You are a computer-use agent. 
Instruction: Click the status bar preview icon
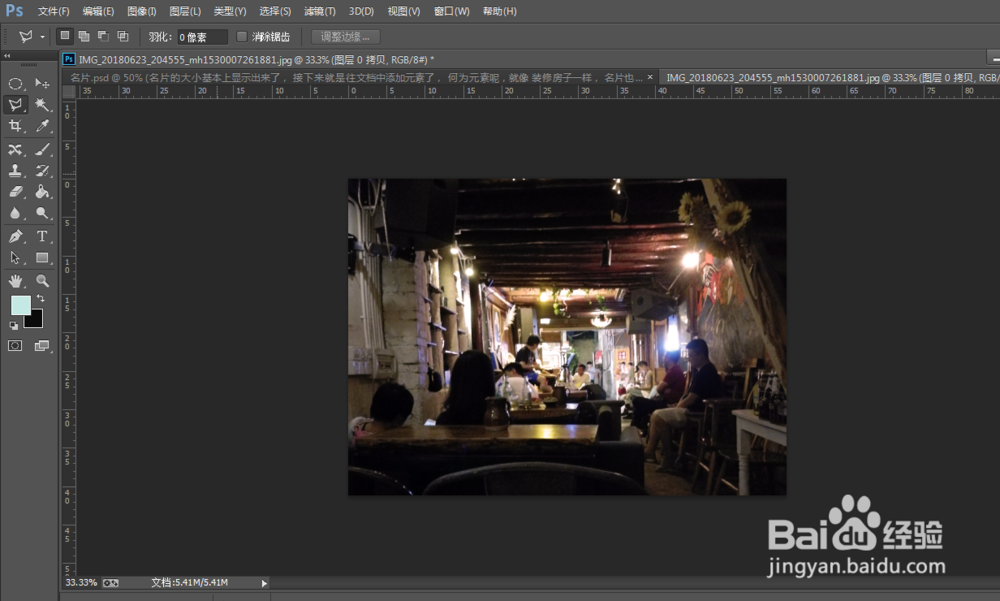click(x=111, y=583)
